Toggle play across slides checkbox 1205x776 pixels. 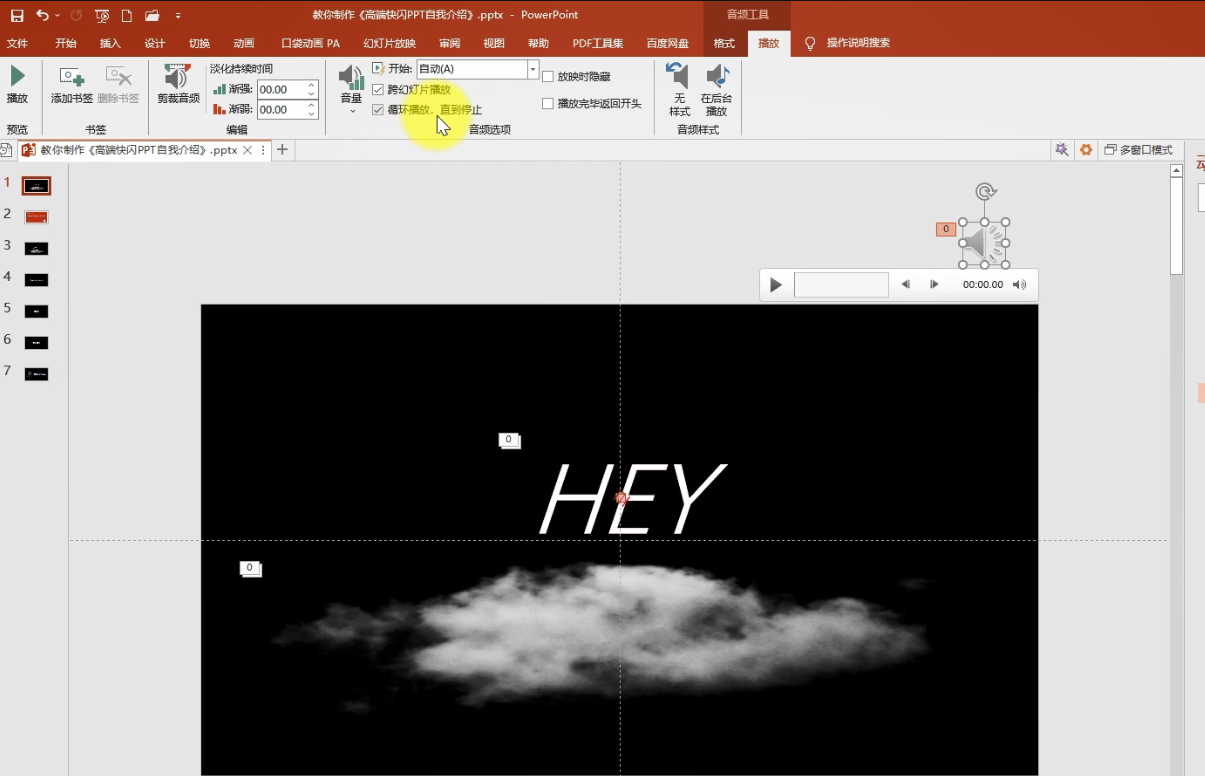tap(378, 89)
